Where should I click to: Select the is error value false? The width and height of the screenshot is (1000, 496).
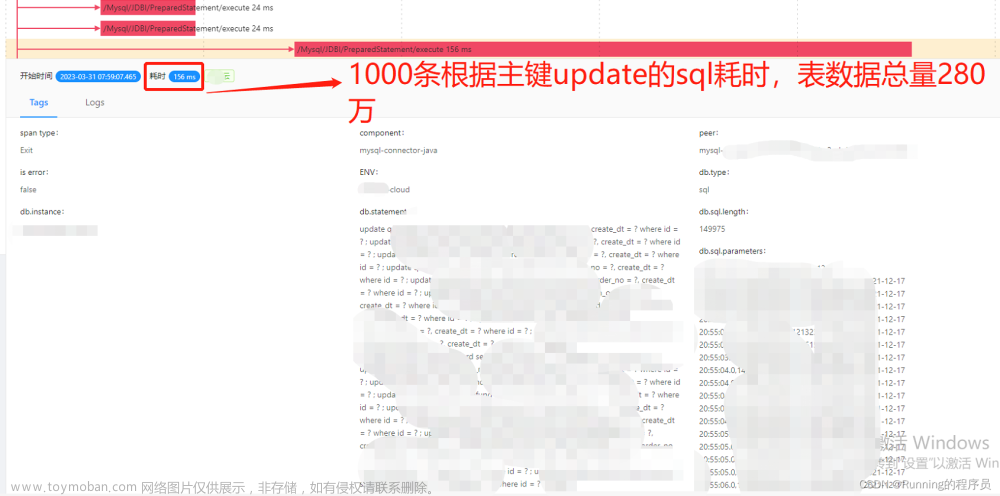pos(29,189)
